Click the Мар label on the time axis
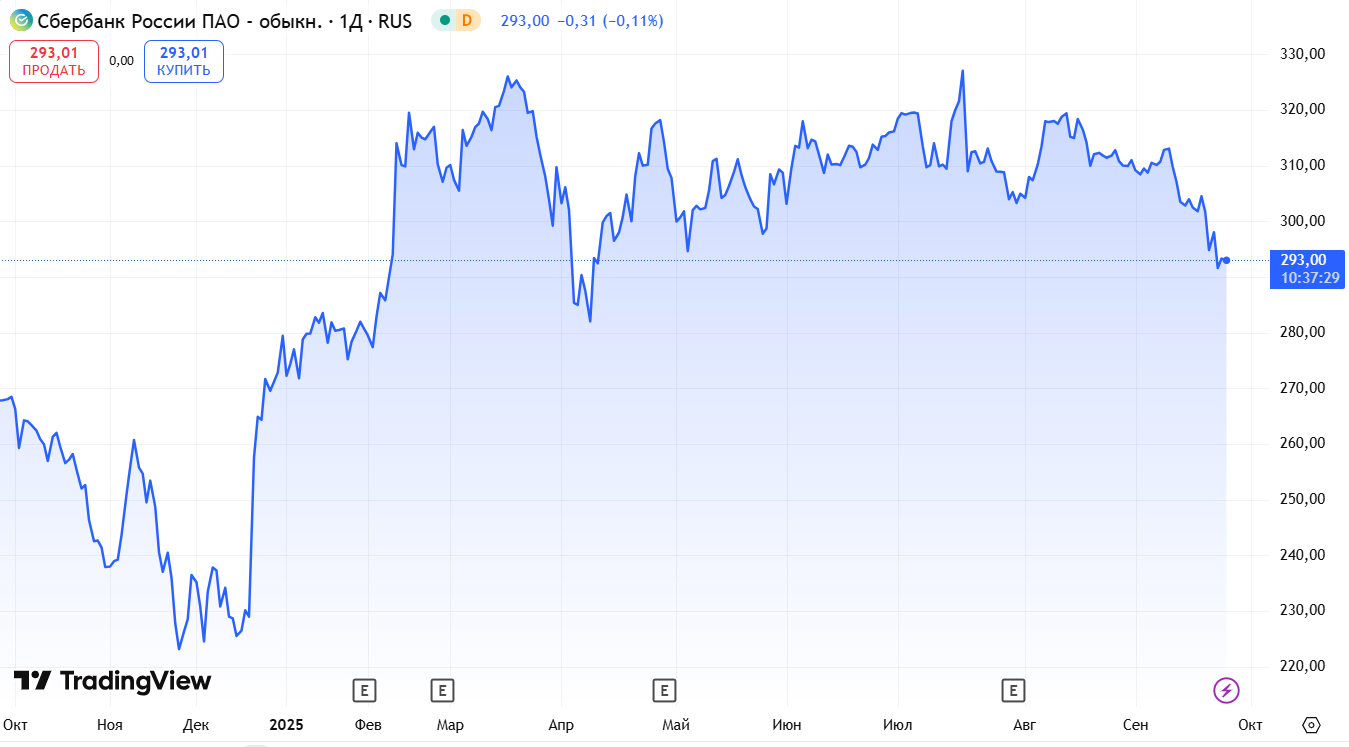1349x747 pixels. [x=450, y=725]
